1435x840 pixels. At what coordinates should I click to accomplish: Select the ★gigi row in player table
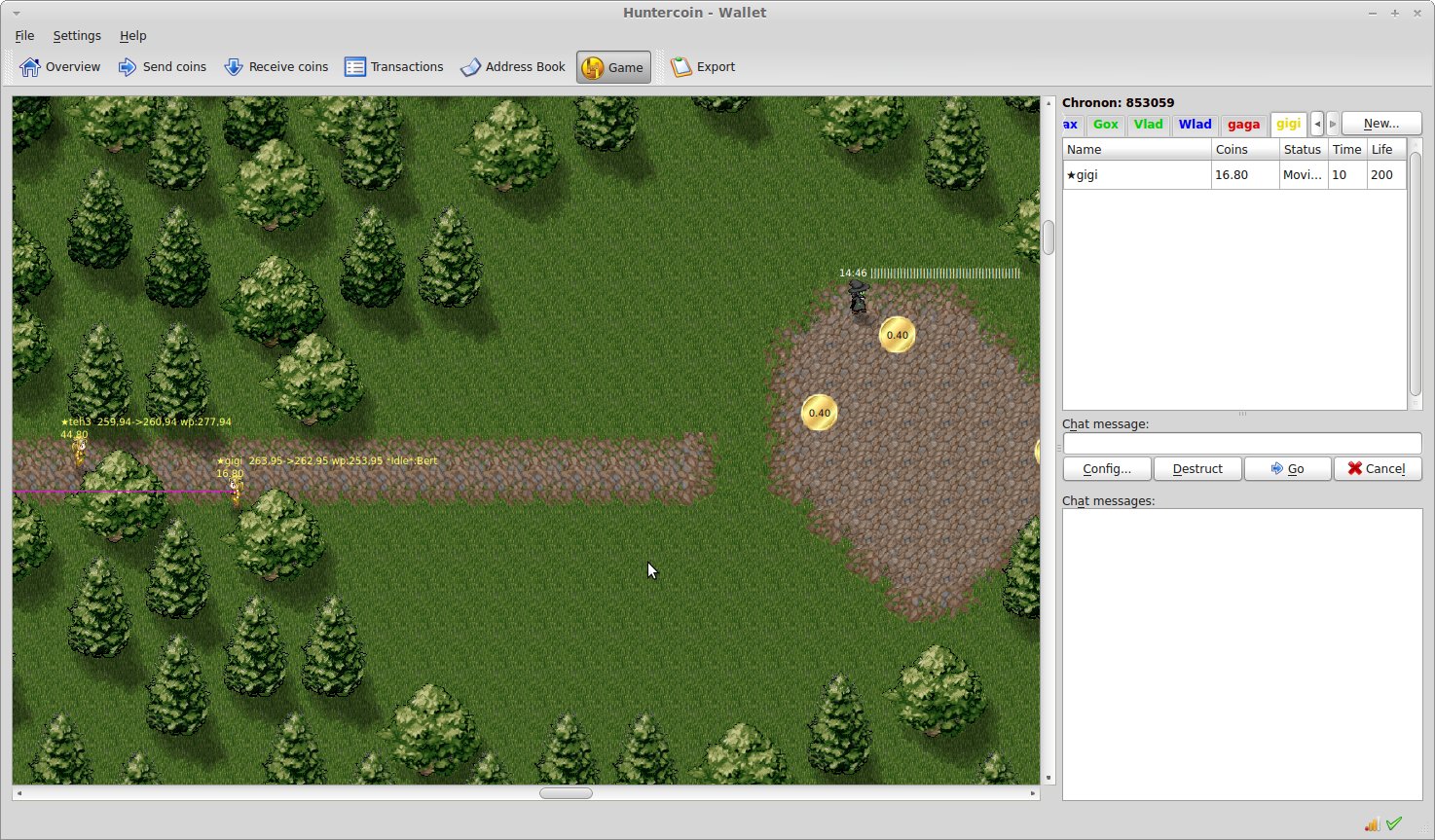pyautogui.click(x=1233, y=175)
